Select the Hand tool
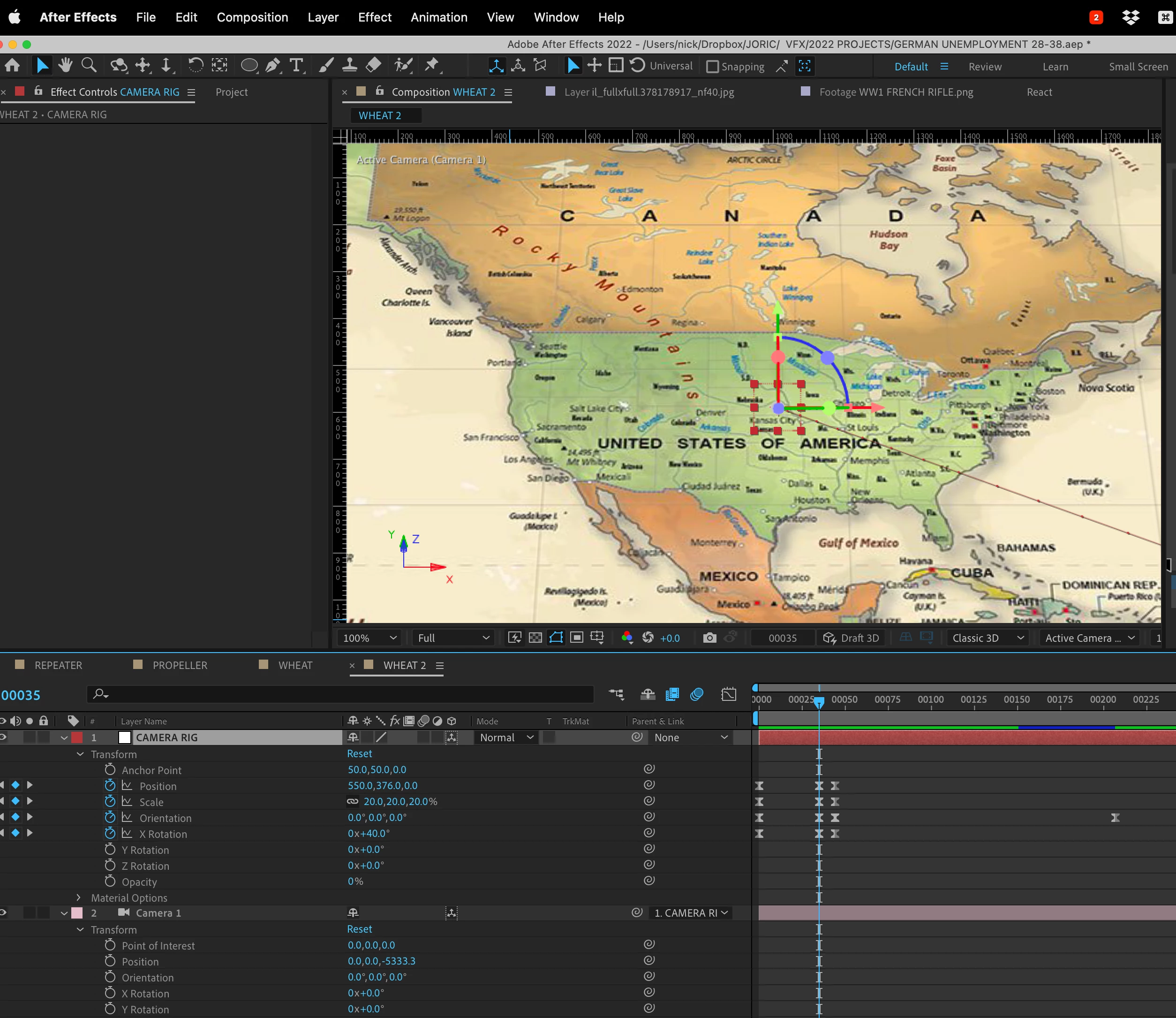The height and width of the screenshot is (1018, 1176). pyautogui.click(x=65, y=65)
